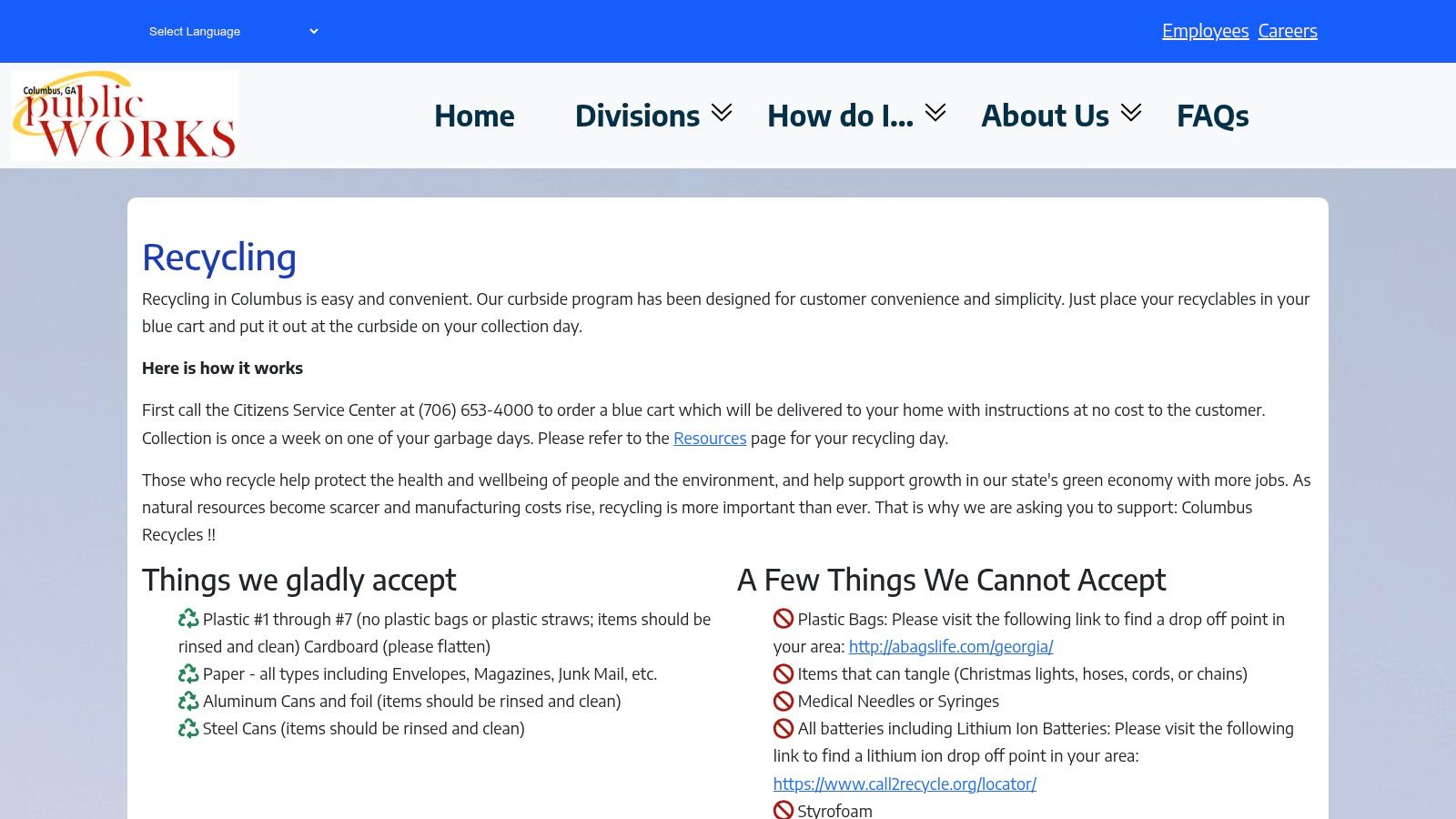
Task: Click the "First call the Citizens Service Center" paragraph
Action: coord(703,424)
